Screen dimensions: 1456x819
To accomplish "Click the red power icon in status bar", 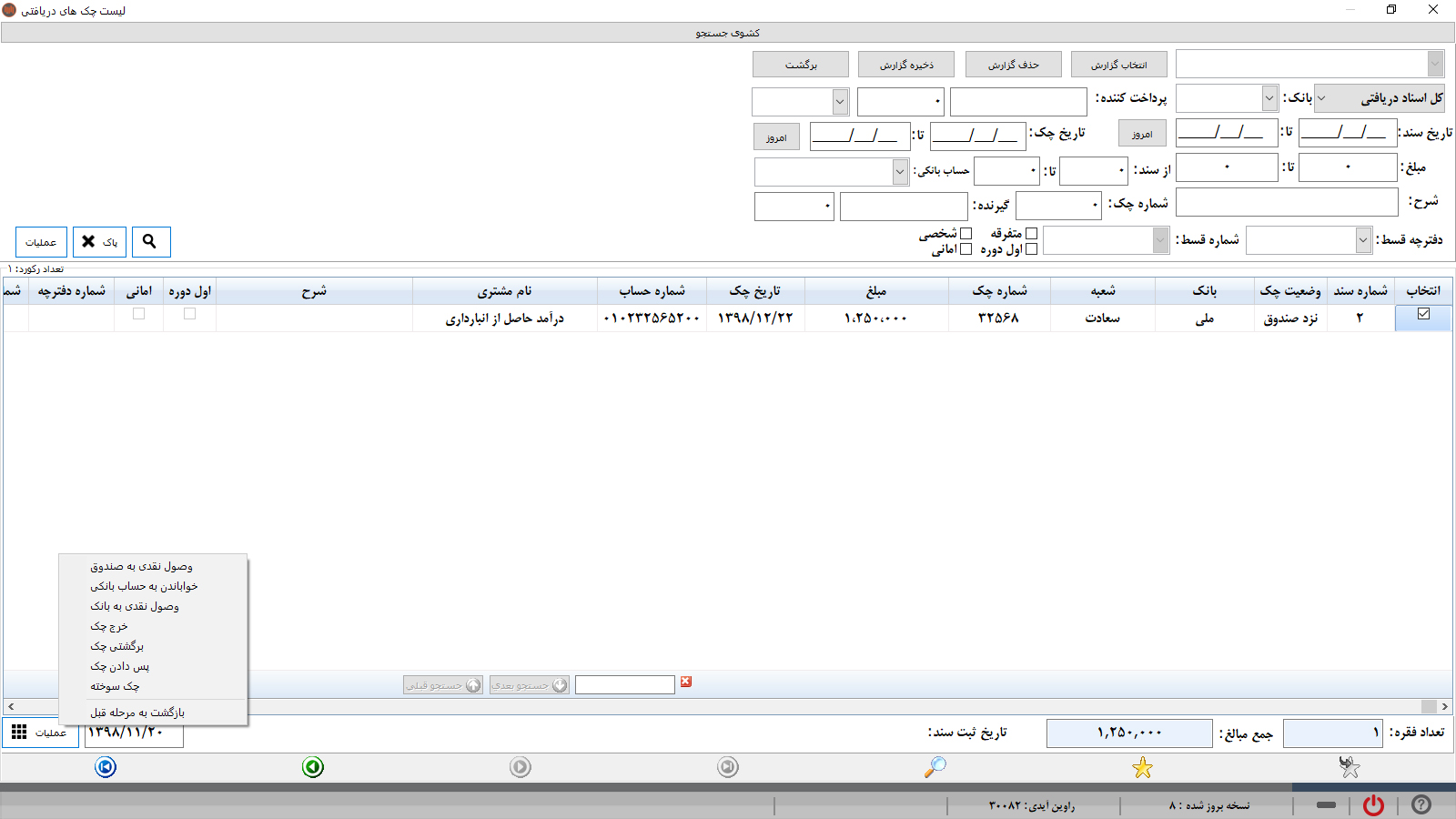I will coord(1373,804).
